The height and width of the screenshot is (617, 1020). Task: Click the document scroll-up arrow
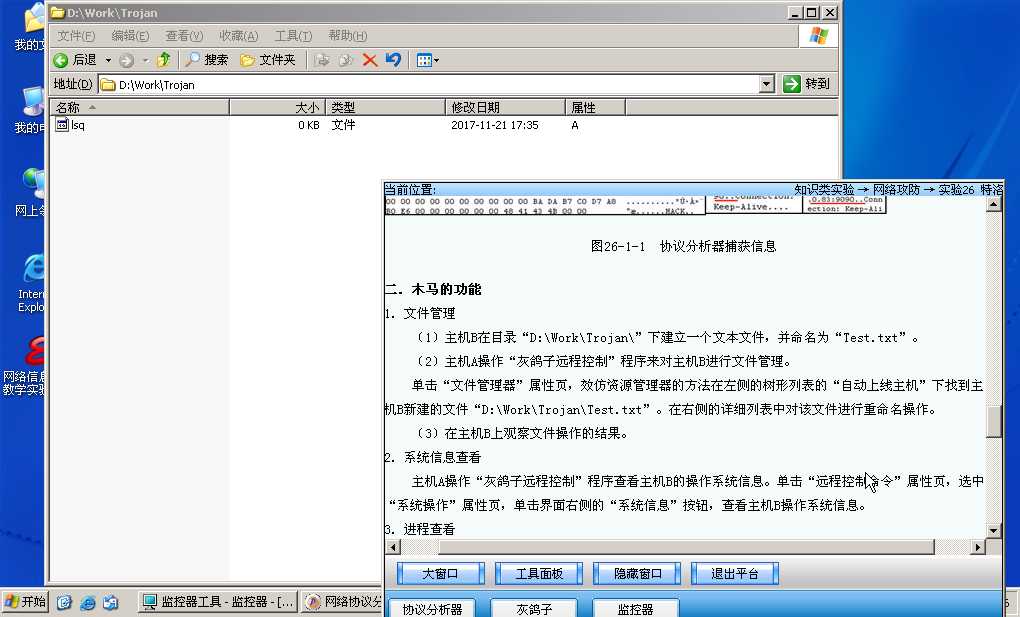point(993,204)
